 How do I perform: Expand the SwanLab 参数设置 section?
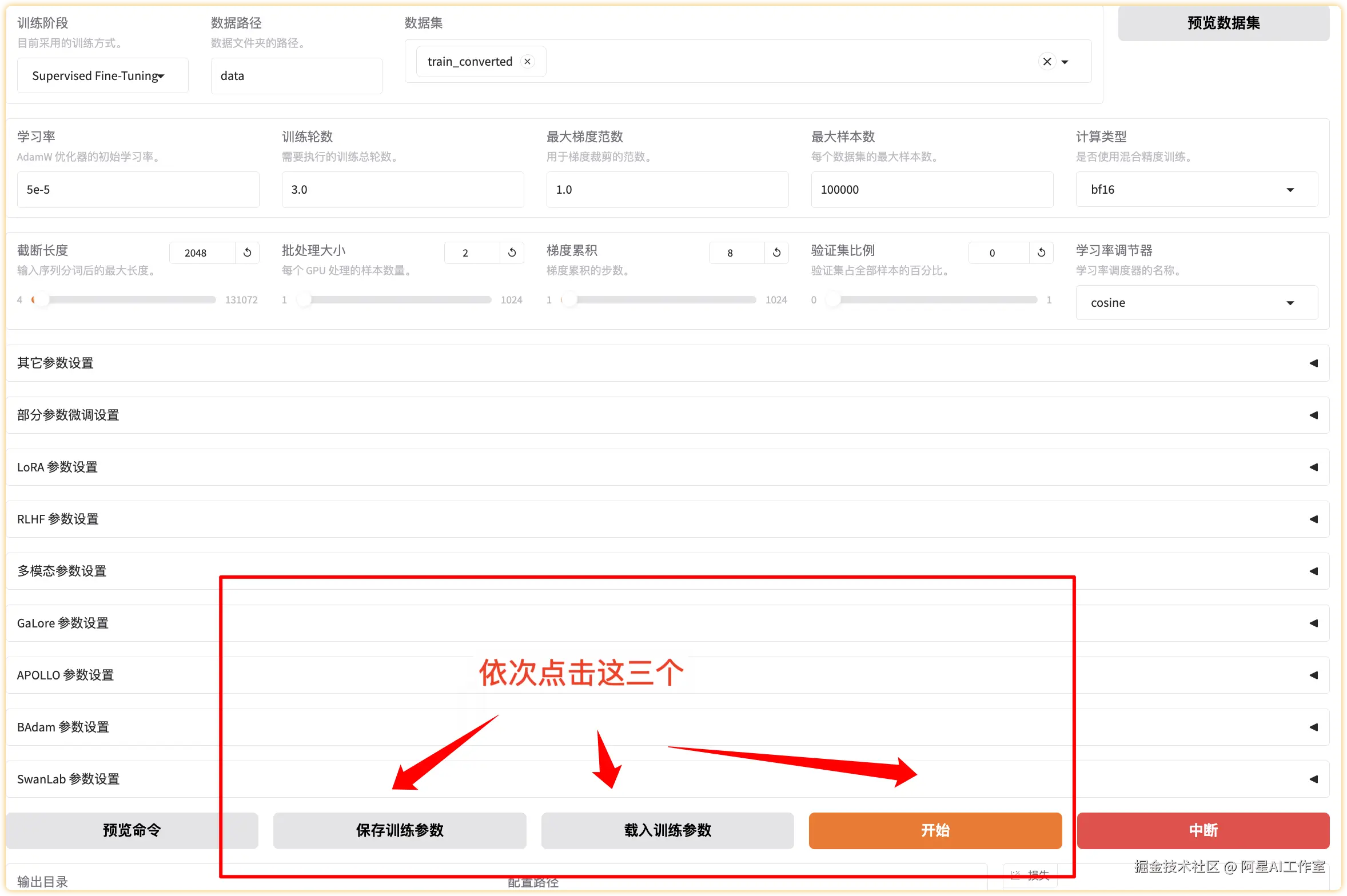point(1313,779)
